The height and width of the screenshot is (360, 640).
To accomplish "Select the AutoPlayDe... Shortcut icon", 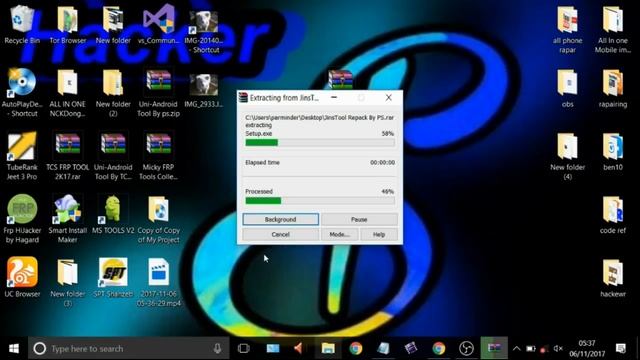I will click(22, 92).
